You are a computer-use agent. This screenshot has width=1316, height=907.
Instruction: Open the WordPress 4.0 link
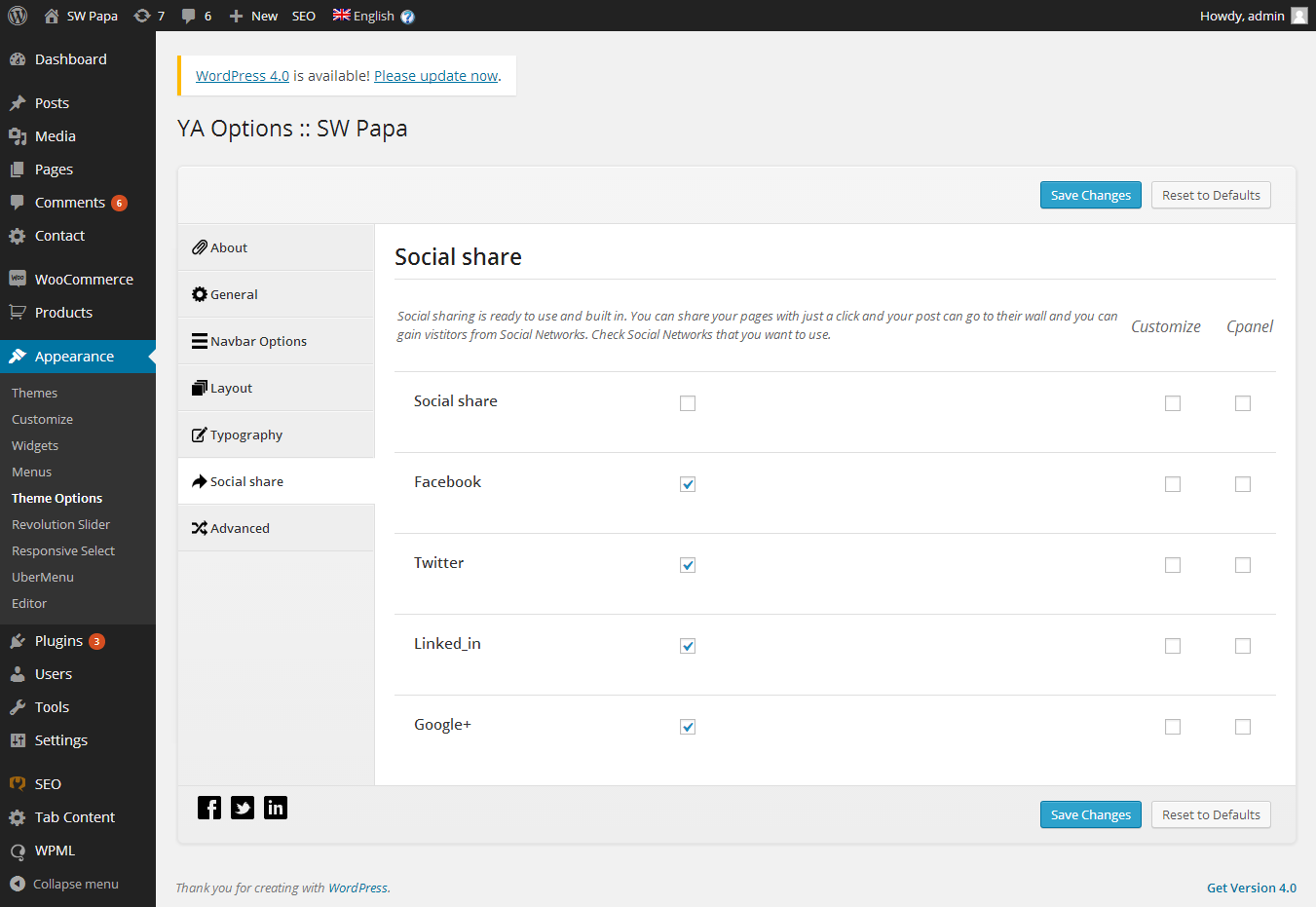point(243,76)
